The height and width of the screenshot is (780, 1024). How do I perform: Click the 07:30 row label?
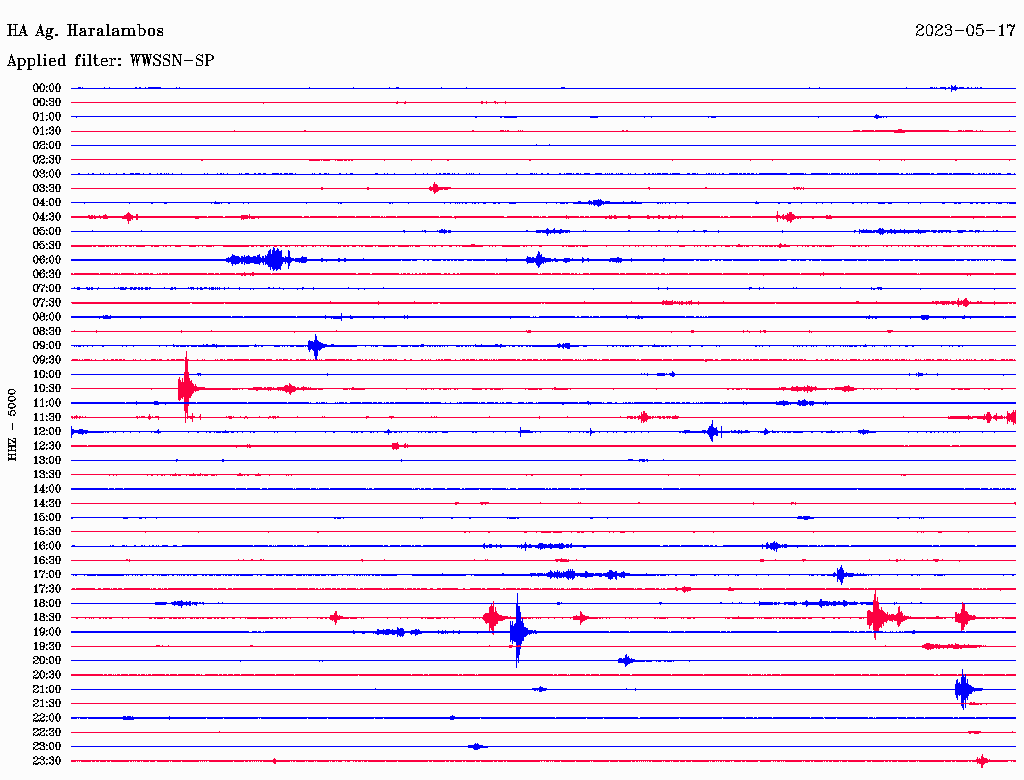[x=47, y=302]
